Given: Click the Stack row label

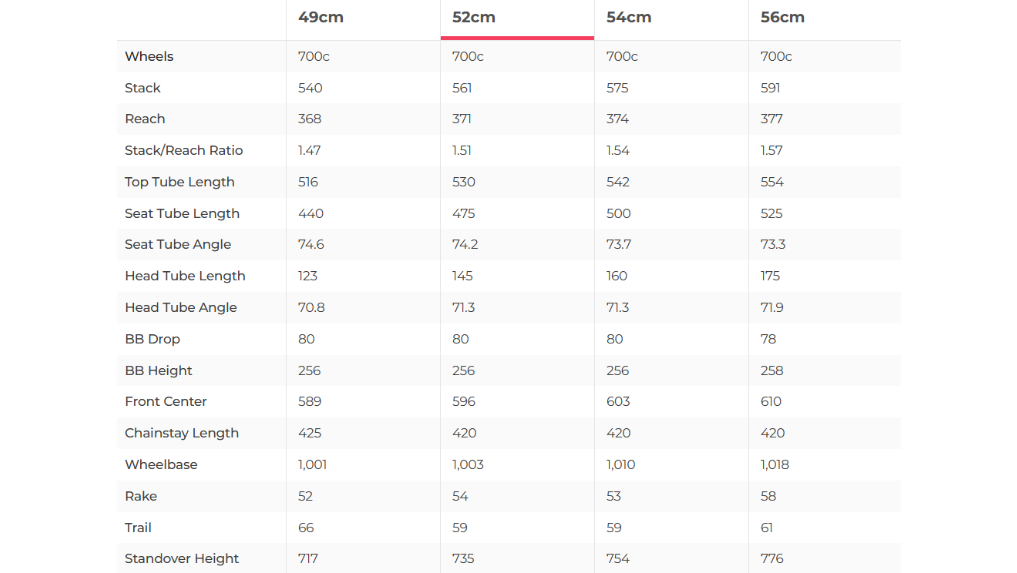Looking at the screenshot, I should point(143,88).
